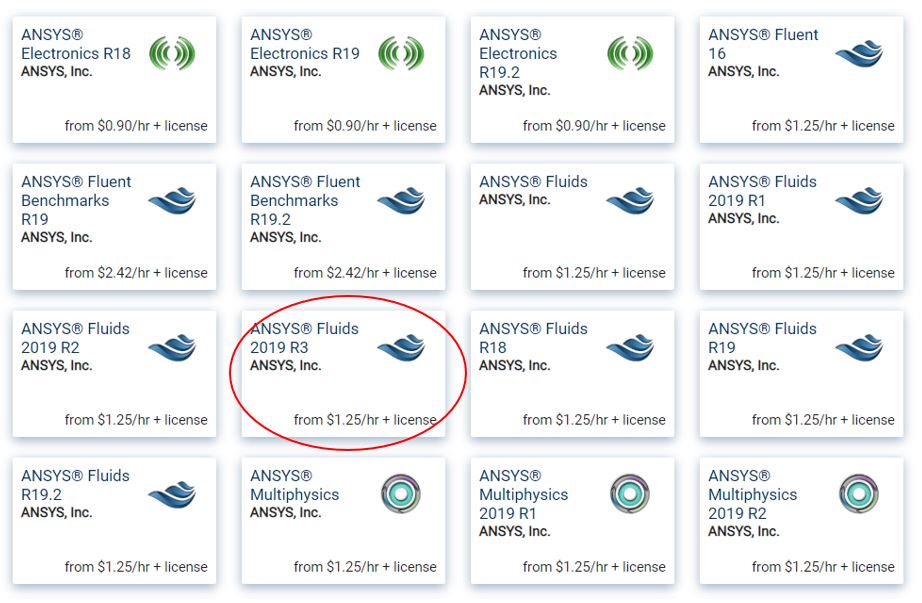This screenshot has height=603, width=922.
Task: Open ANSYS Fluent Benchmarks R19 title
Action: point(76,201)
